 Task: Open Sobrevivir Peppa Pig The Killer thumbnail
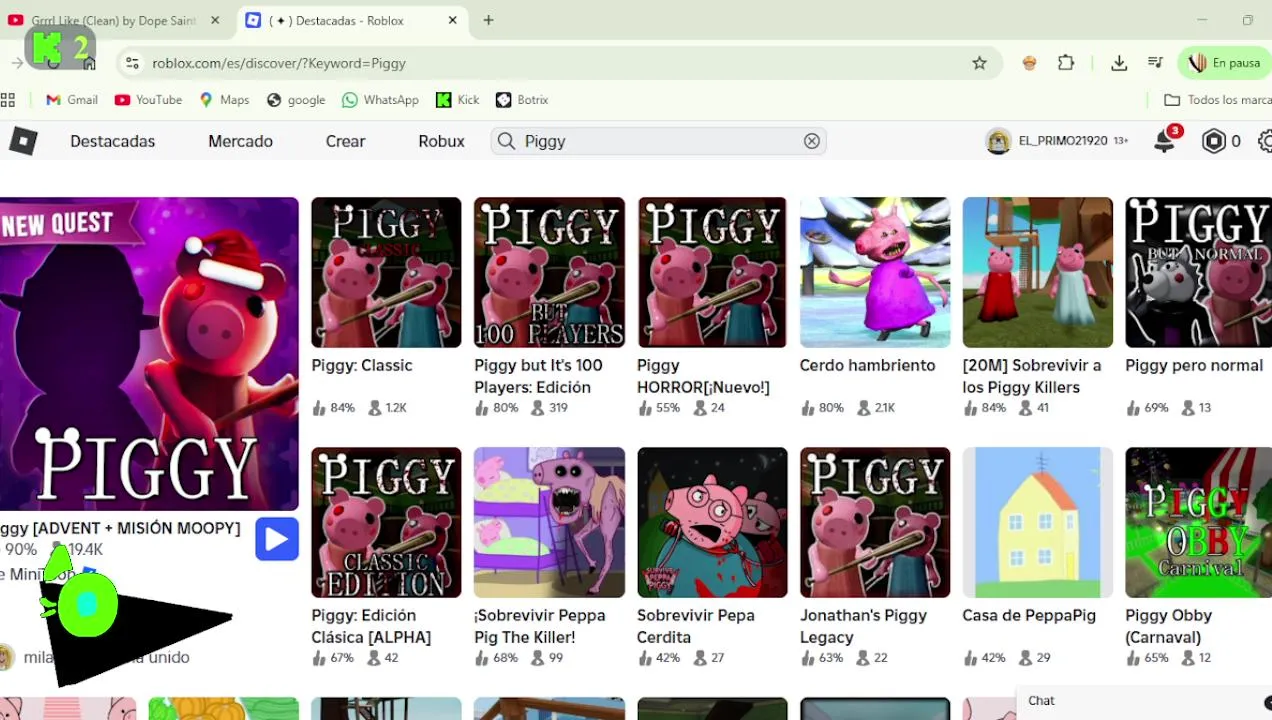(549, 522)
